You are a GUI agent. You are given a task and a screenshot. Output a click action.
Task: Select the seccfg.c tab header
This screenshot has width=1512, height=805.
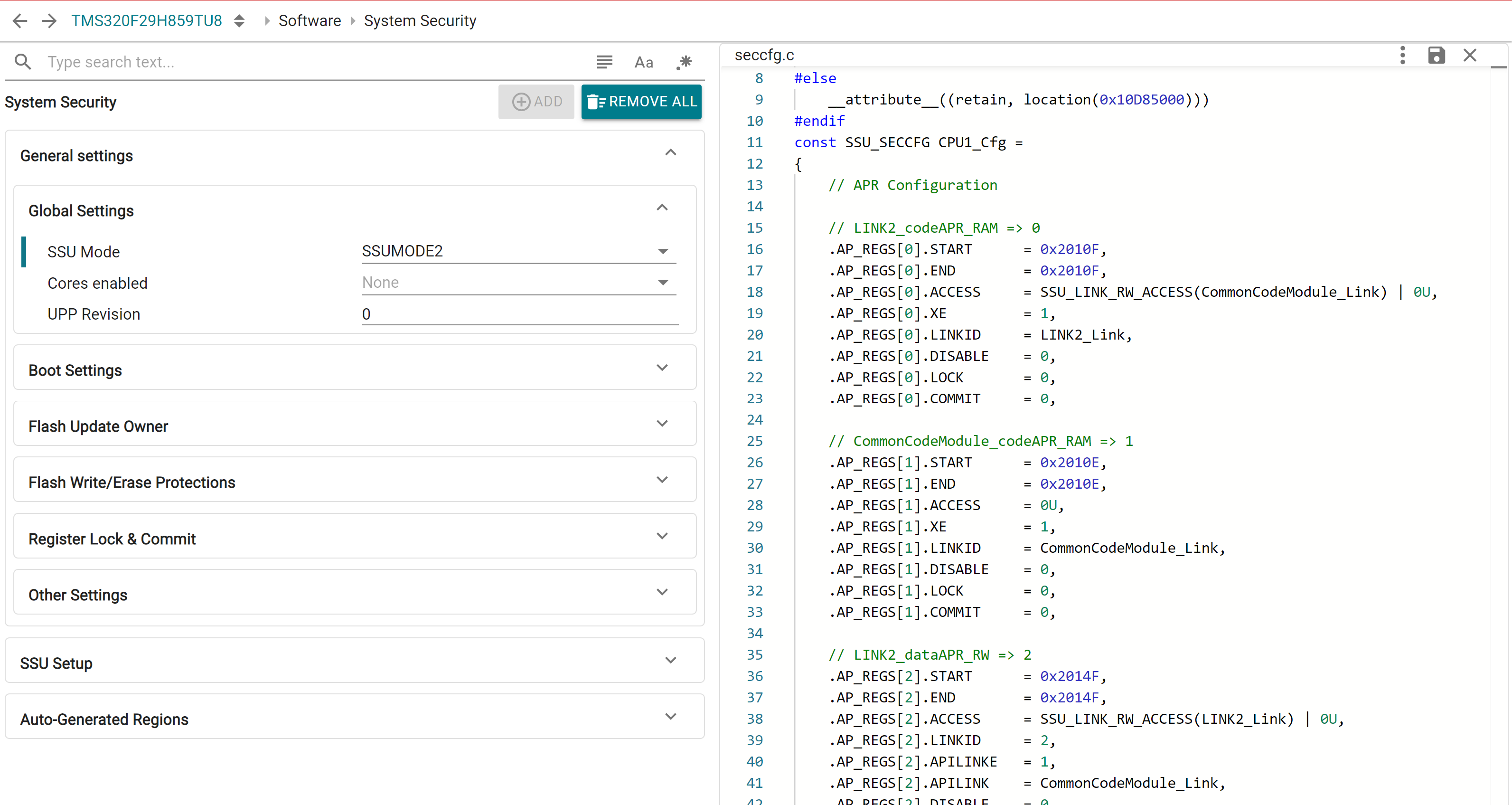[x=764, y=55]
